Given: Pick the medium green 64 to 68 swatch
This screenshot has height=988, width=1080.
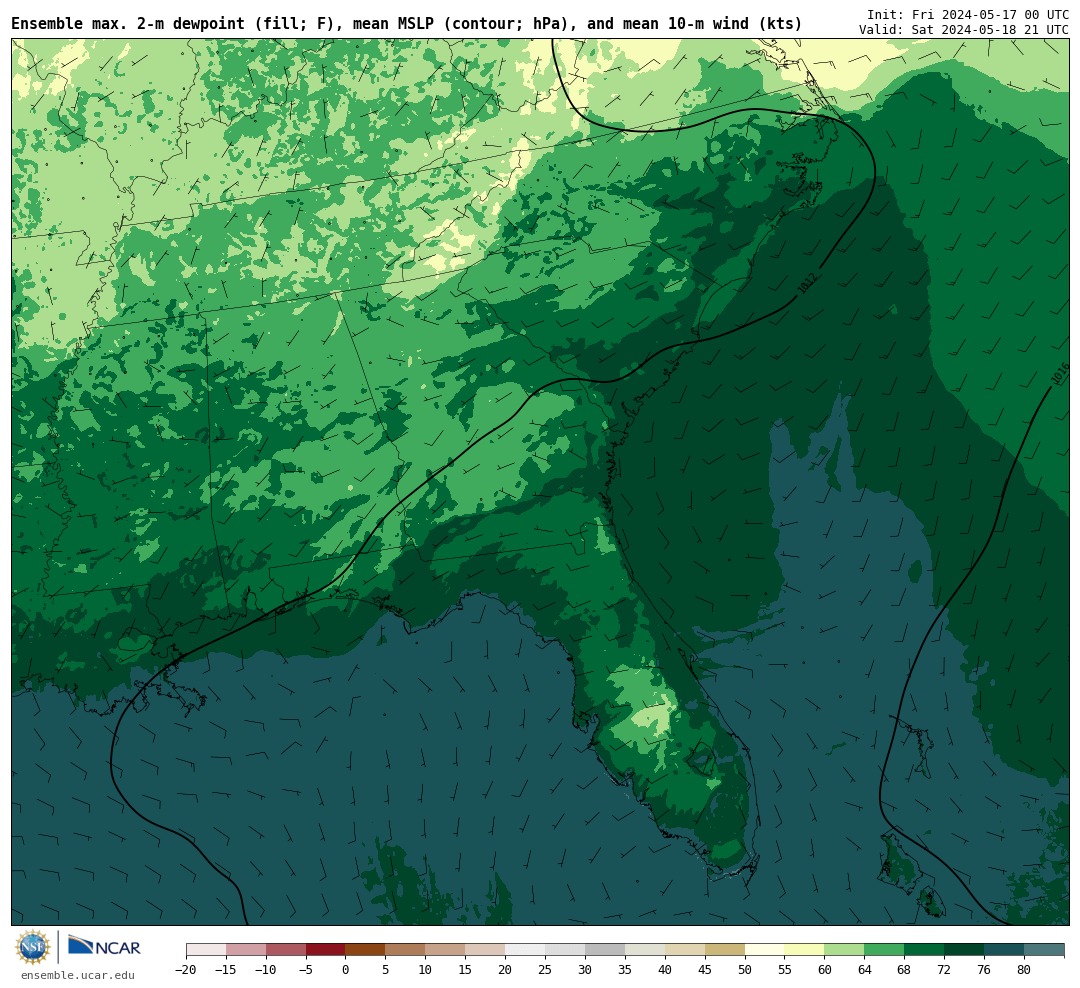Looking at the screenshot, I should [x=885, y=950].
